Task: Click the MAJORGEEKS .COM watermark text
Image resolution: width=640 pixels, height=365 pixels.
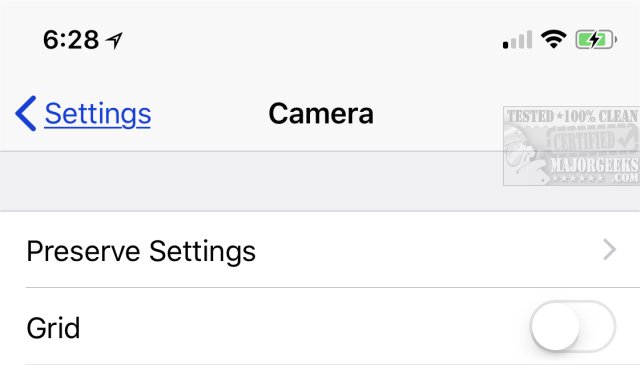Action: pos(594,169)
